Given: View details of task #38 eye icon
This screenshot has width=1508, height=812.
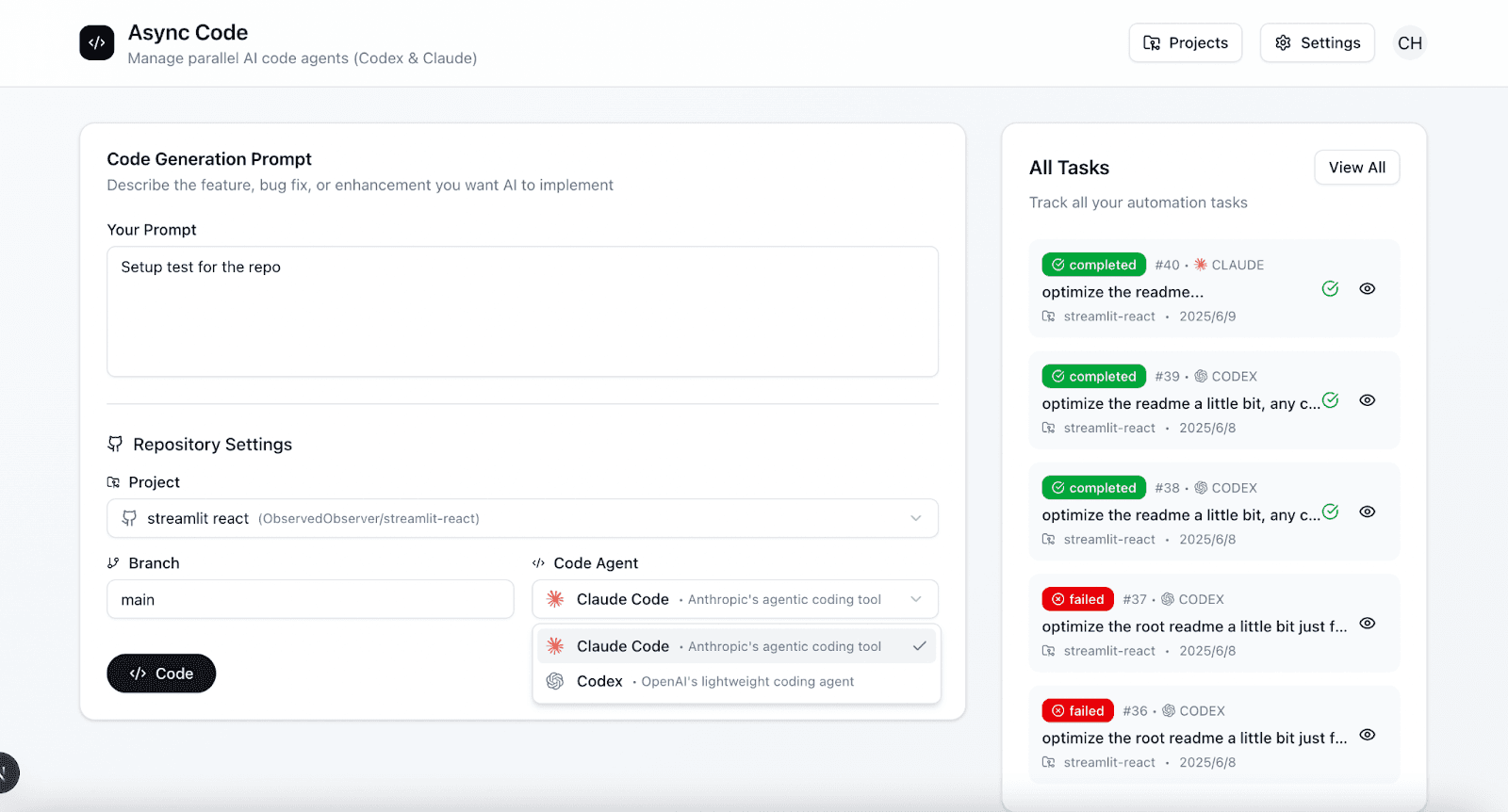Looking at the screenshot, I should (1368, 512).
